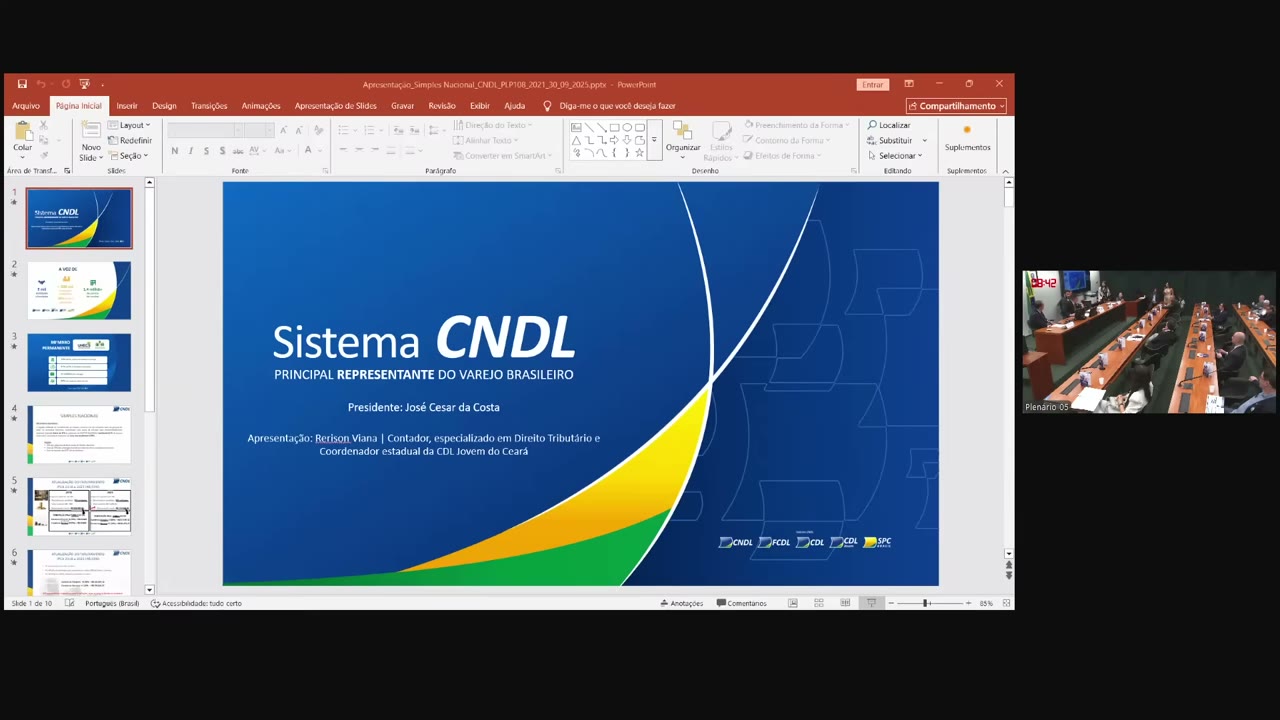
Task: Click the Colar paste icon
Action: (22, 133)
